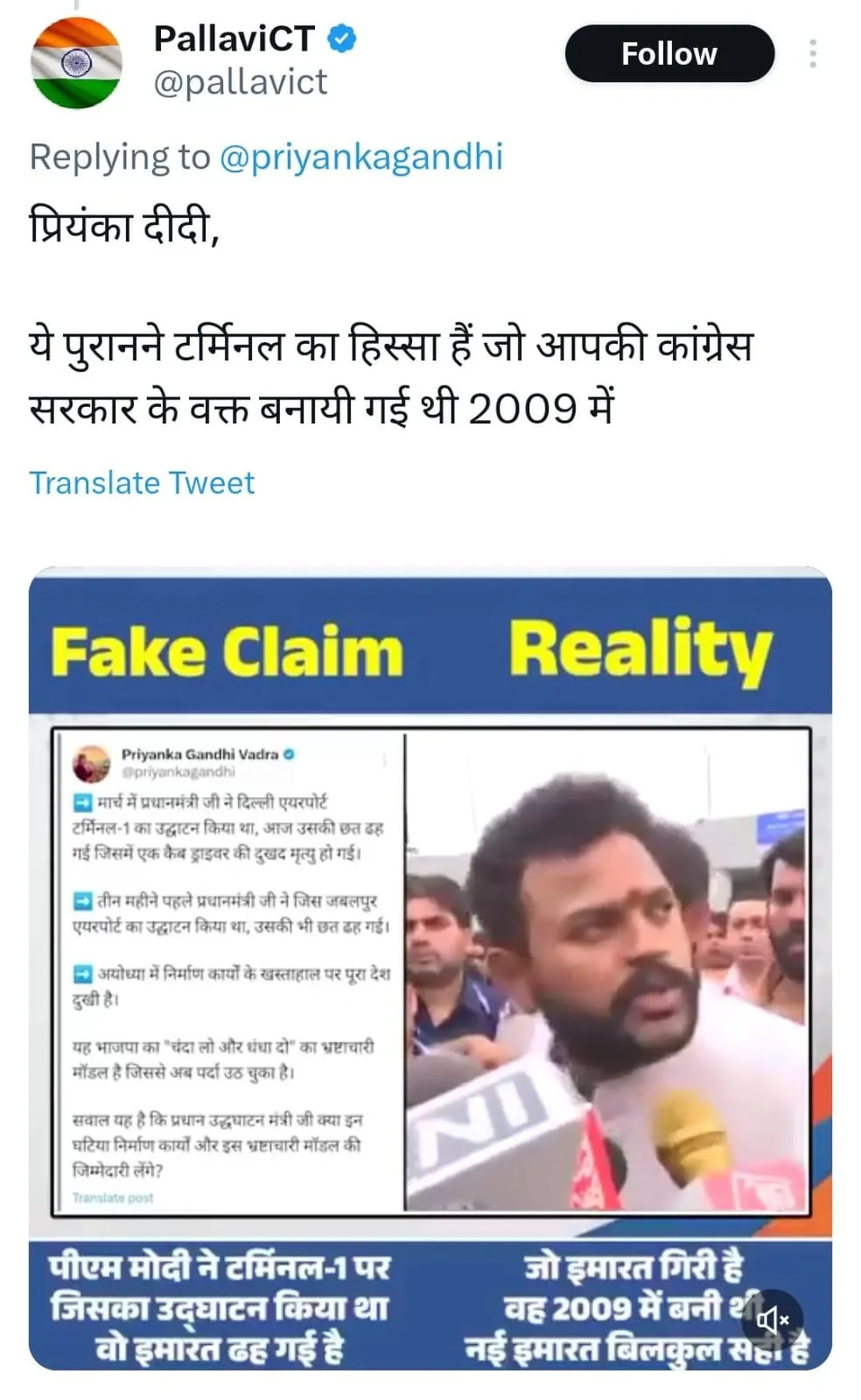Click the blue verified badge beside PallaviCT
Screen dimensions: 861x1400
tap(342, 38)
